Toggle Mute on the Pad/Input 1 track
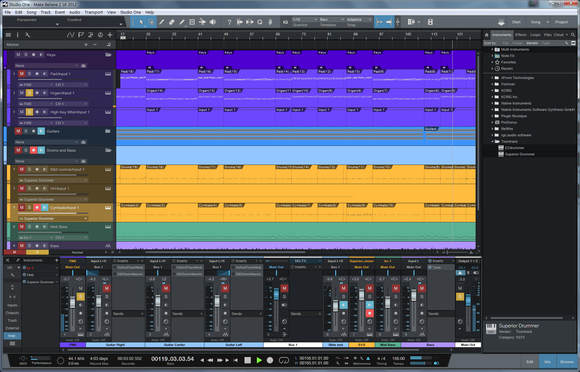Viewport: 580px width, 372px height. (x=21, y=74)
